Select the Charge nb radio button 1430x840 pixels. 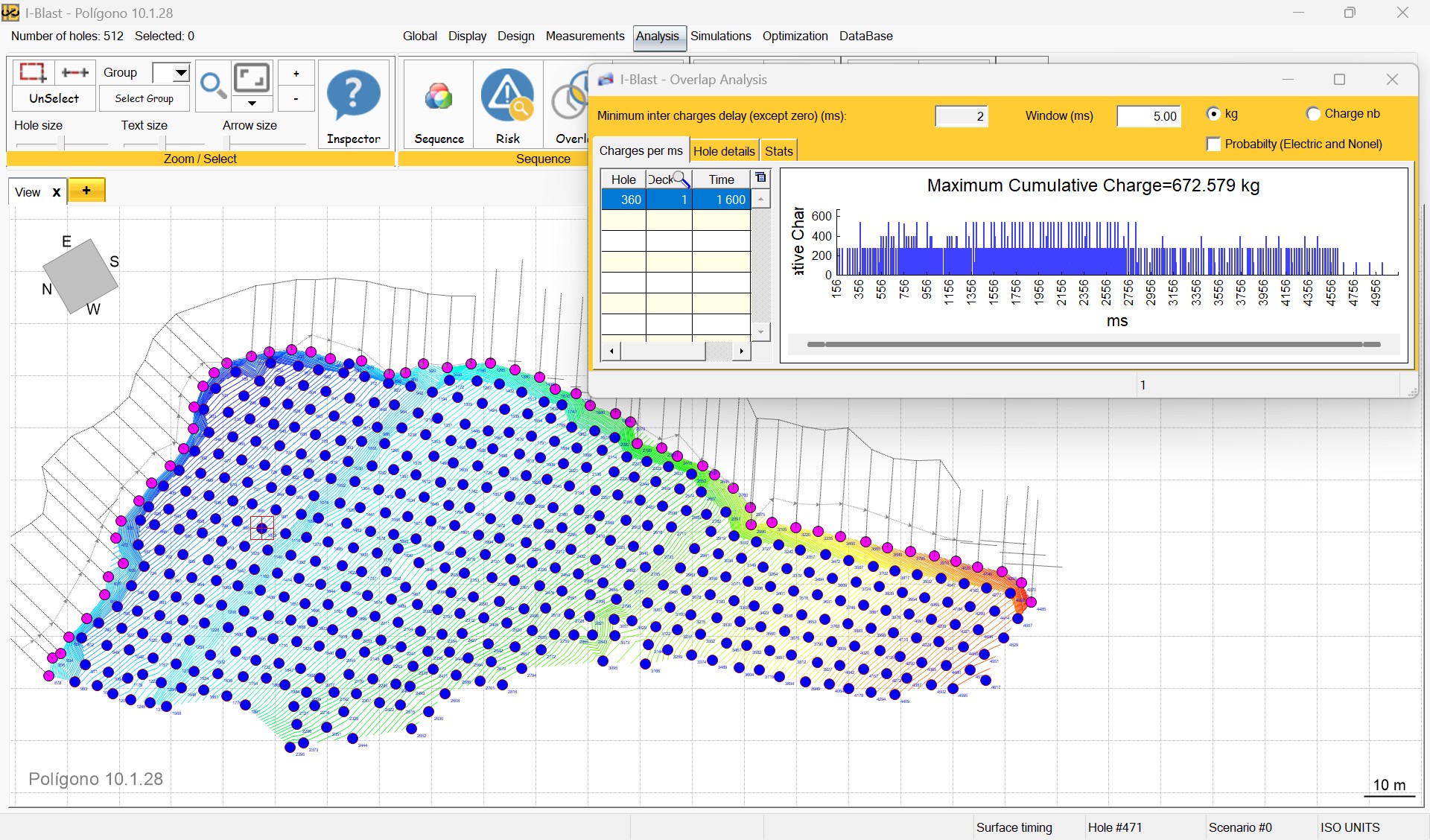[x=1314, y=114]
